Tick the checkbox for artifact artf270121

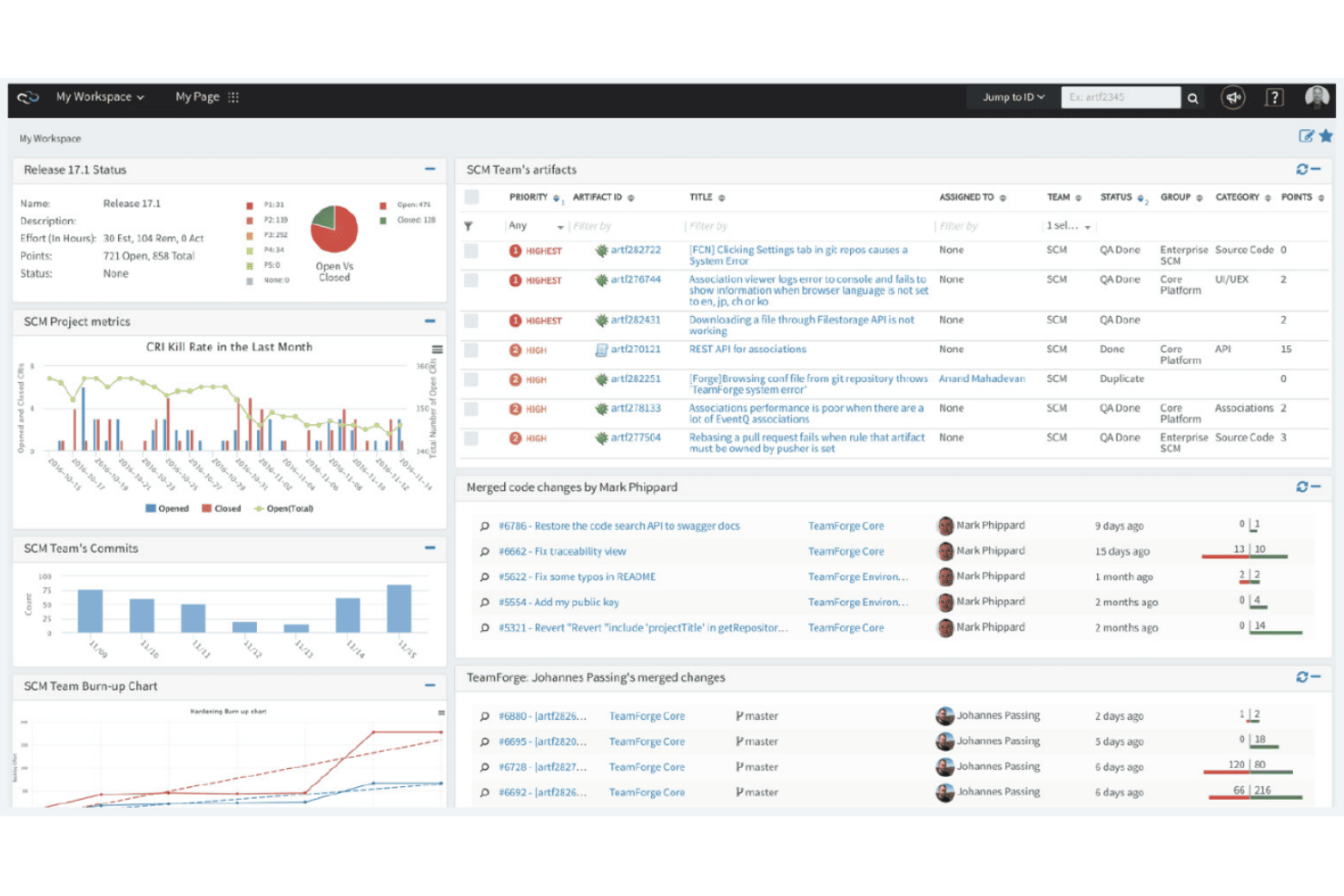coord(471,350)
